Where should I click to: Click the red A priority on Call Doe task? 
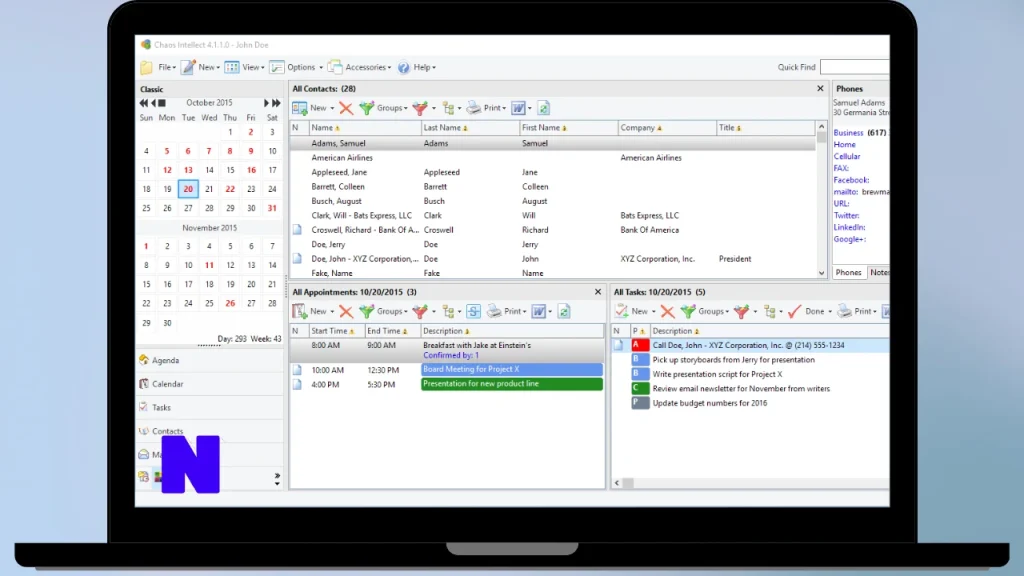640,345
